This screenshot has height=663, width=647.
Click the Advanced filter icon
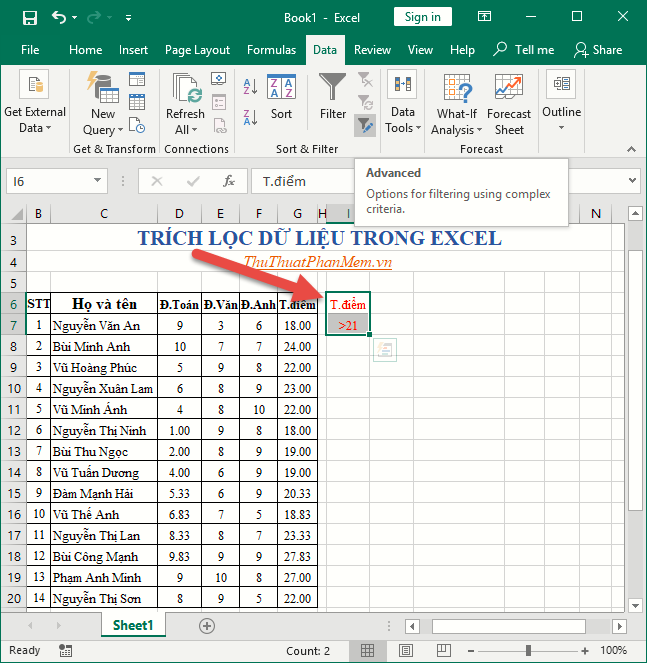pos(365,126)
